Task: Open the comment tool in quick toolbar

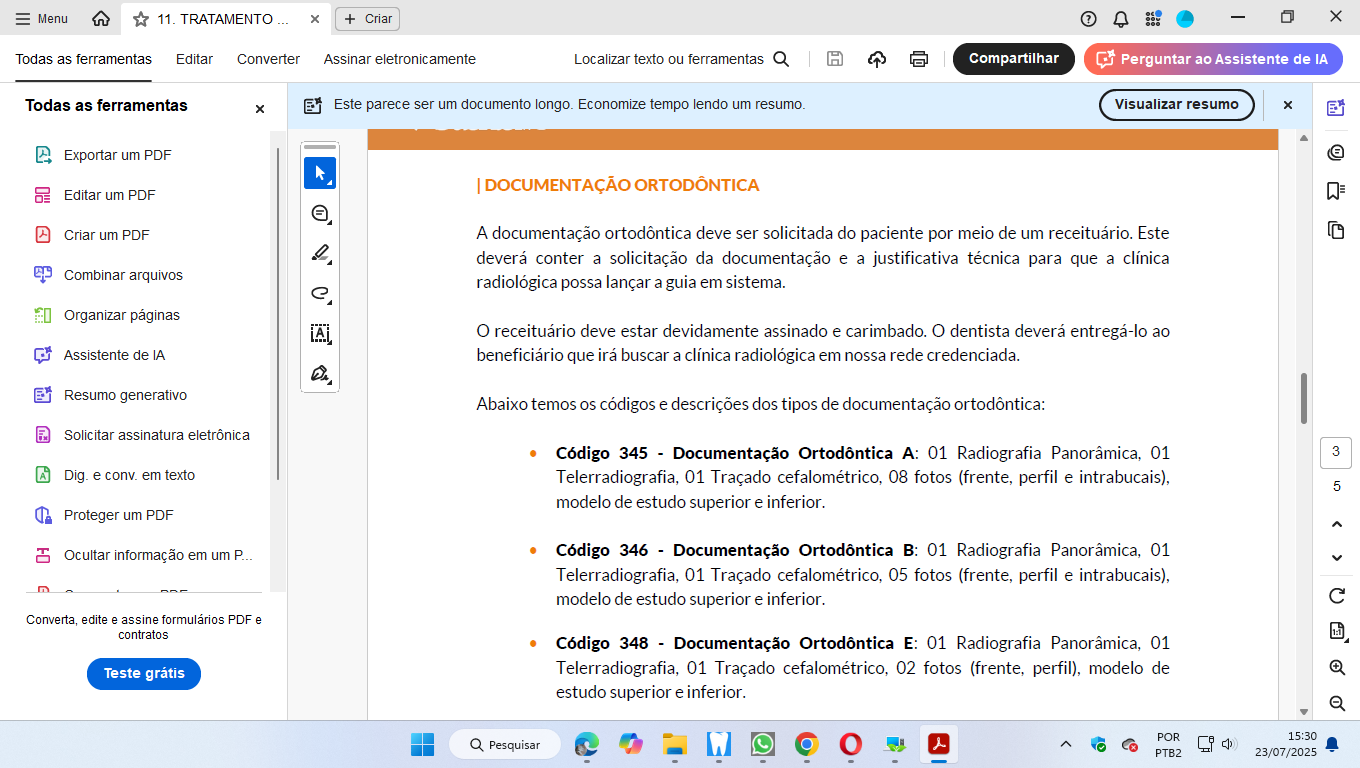Action: click(320, 213)
